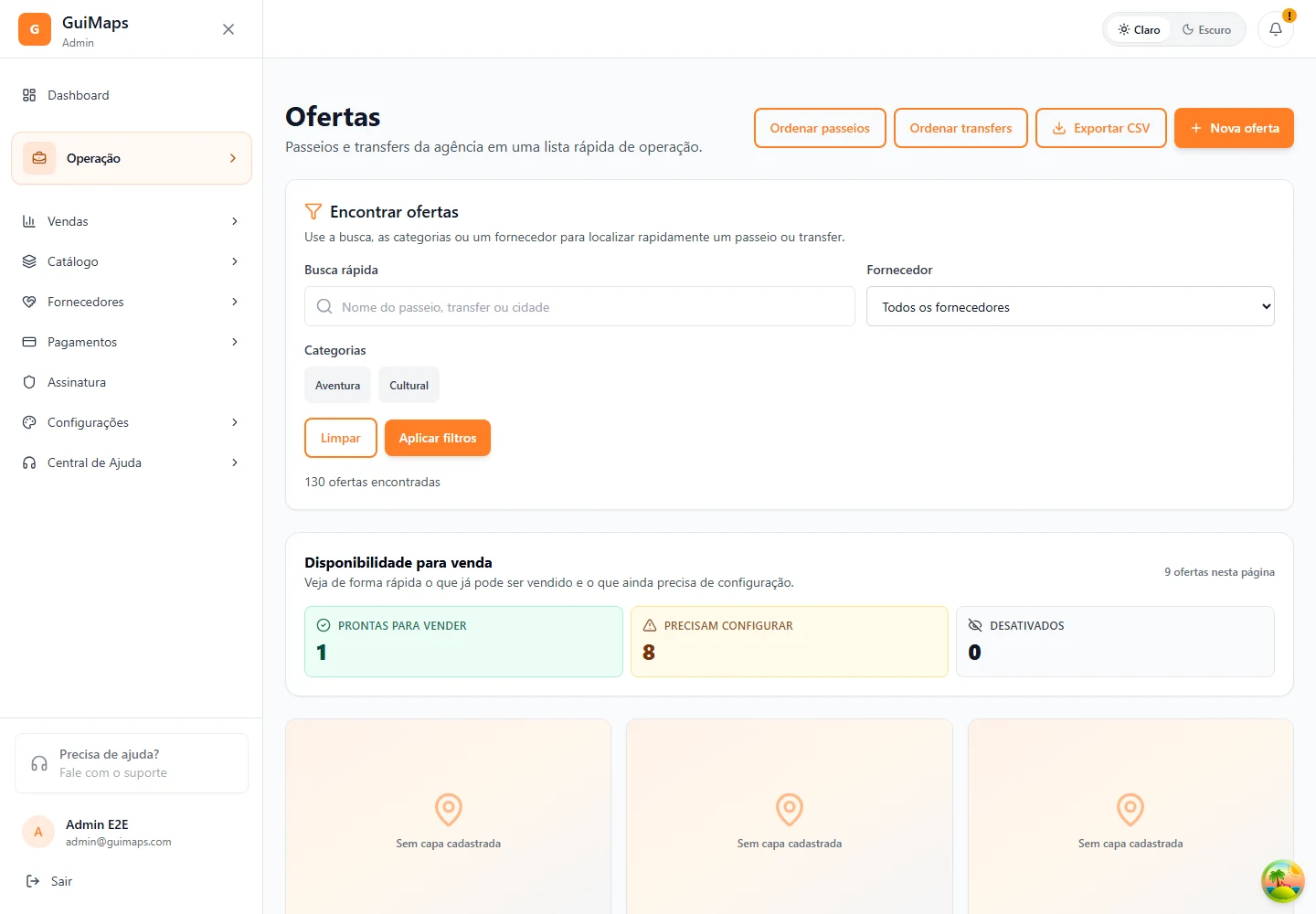Create a Nova oferta
This screenshot has height=914, width=1316.
(1234, 128)
